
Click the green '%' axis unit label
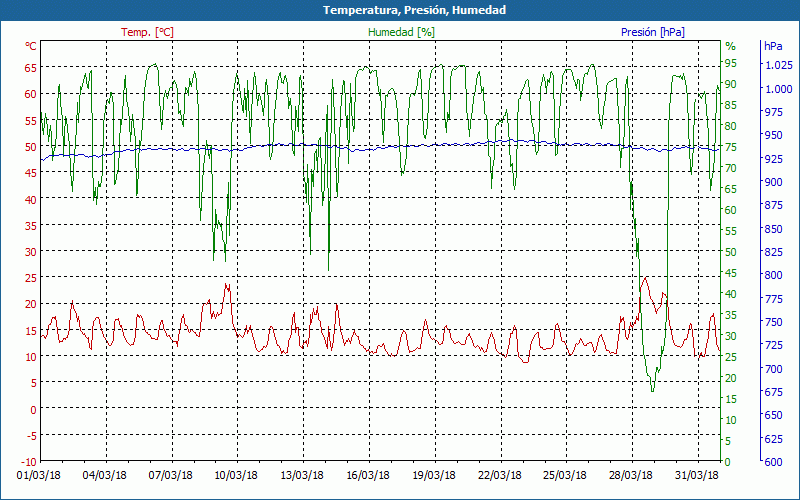[731, 46]
